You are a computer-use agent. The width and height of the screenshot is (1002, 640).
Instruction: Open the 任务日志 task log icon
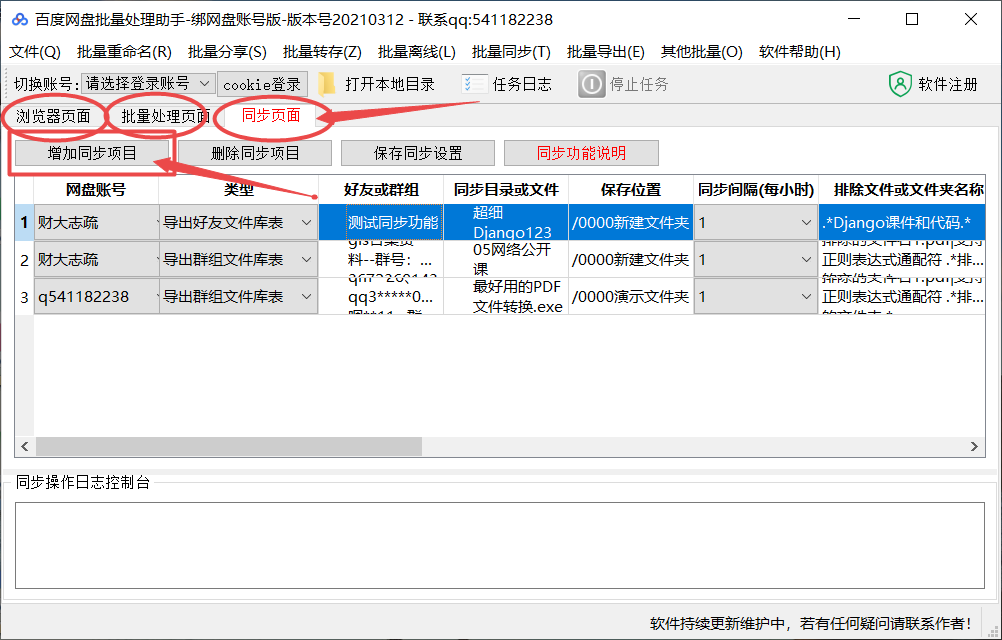click(x=476, y=84)
